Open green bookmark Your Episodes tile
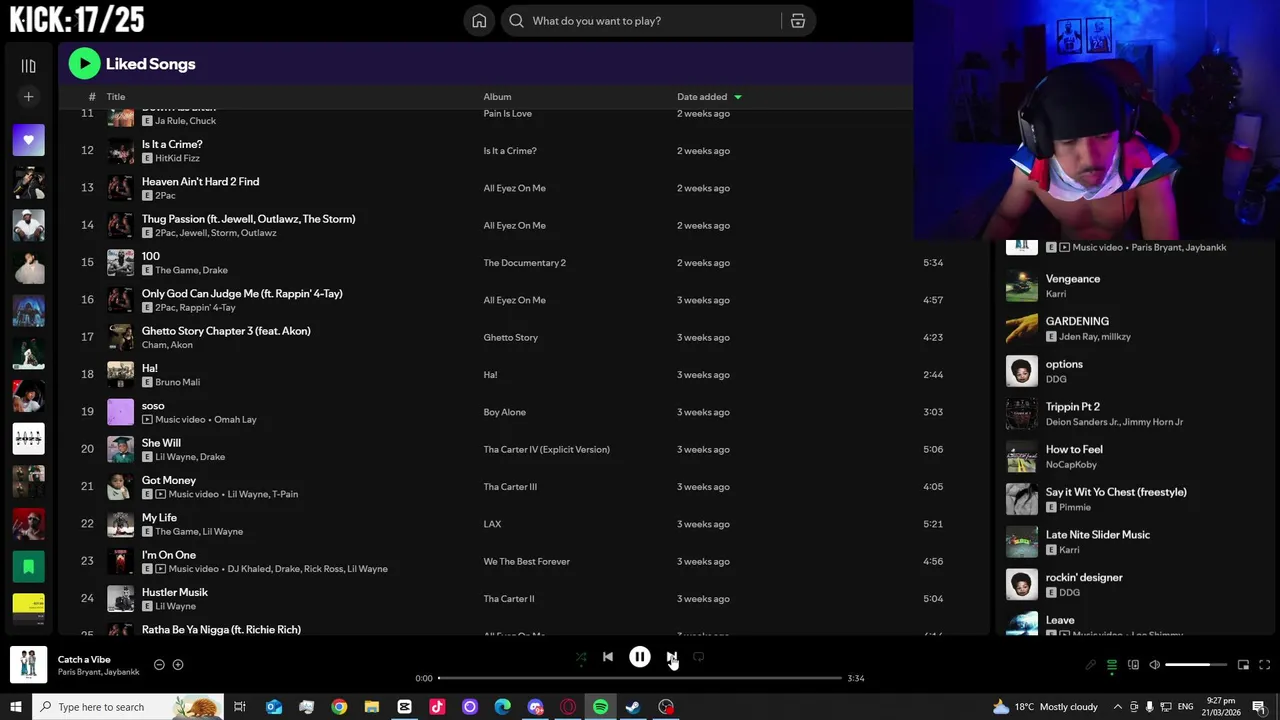The height and width of the screenshot is (720, 1280). 28,567
